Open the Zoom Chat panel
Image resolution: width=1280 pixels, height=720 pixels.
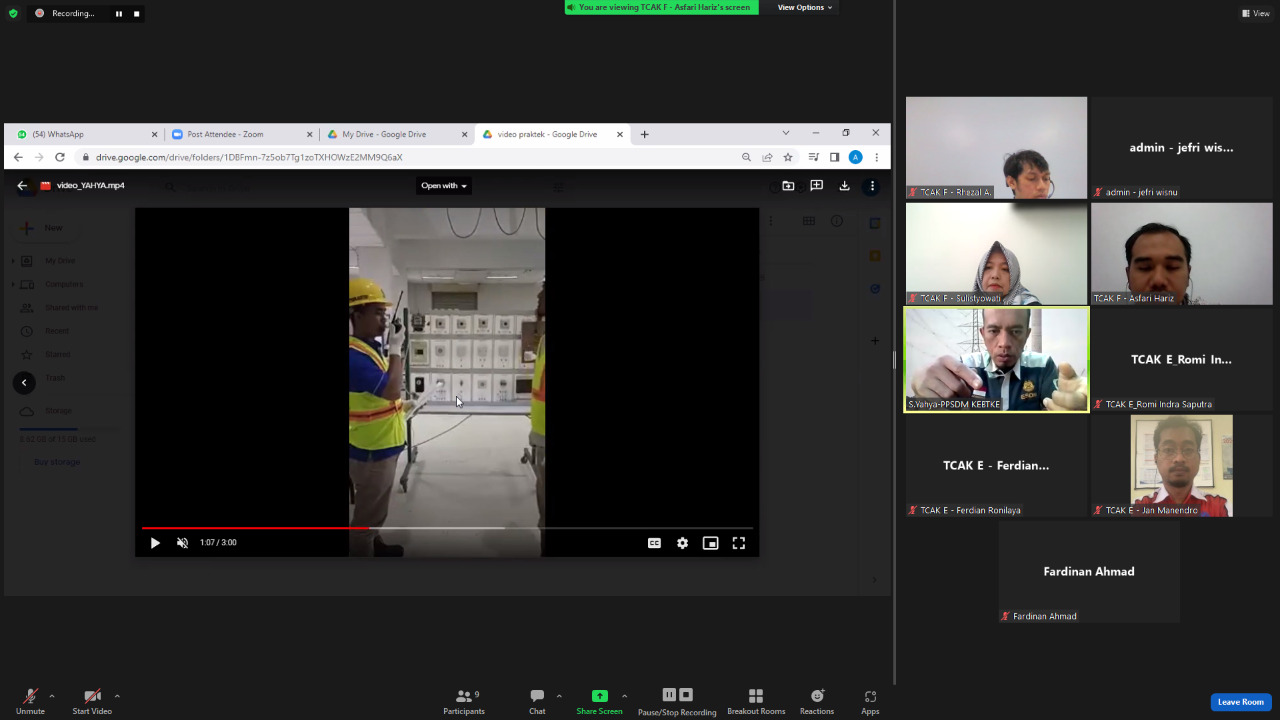537,701
